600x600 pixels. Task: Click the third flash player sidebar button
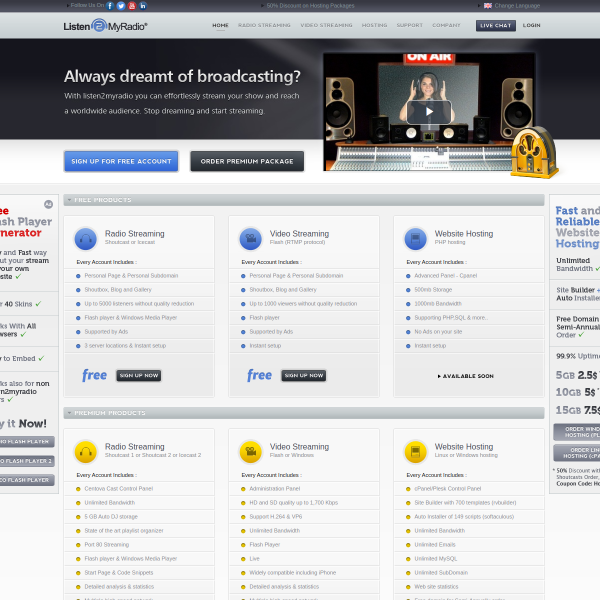point(25,480)
